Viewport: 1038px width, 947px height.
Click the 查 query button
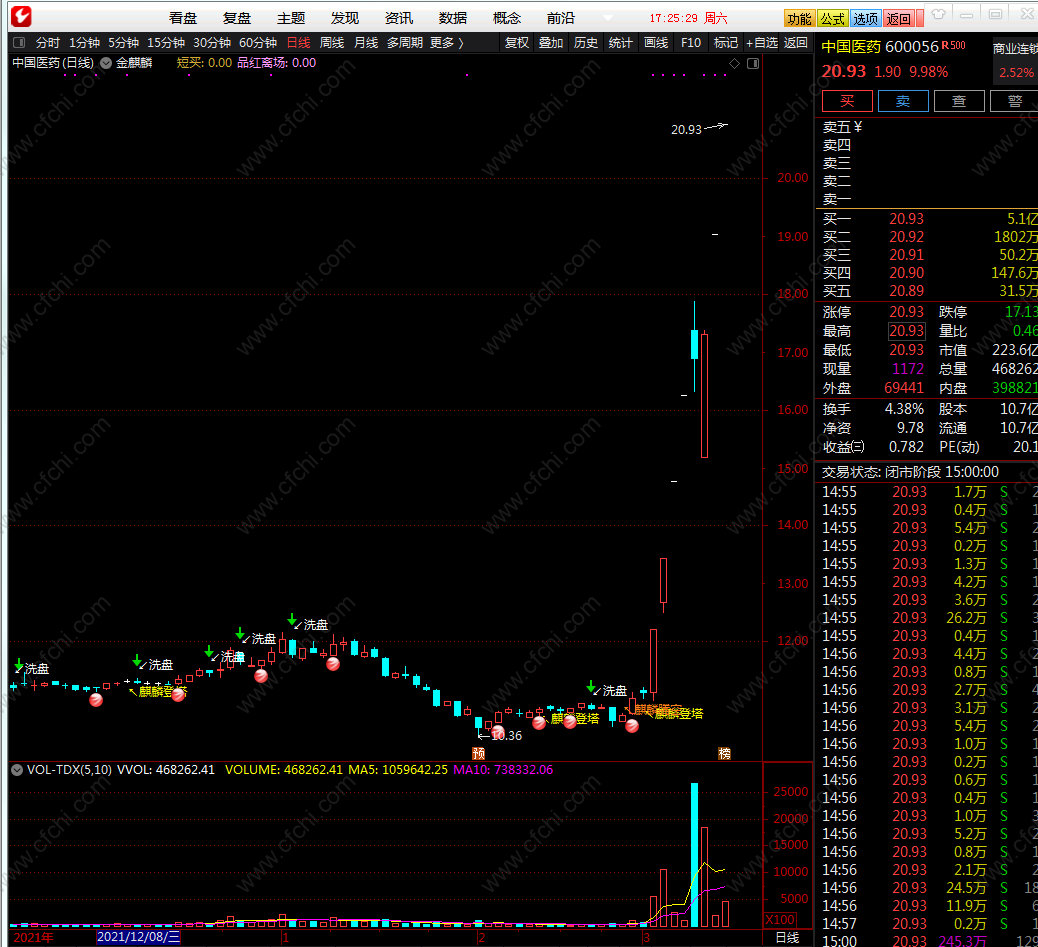[x=959, y=101]
